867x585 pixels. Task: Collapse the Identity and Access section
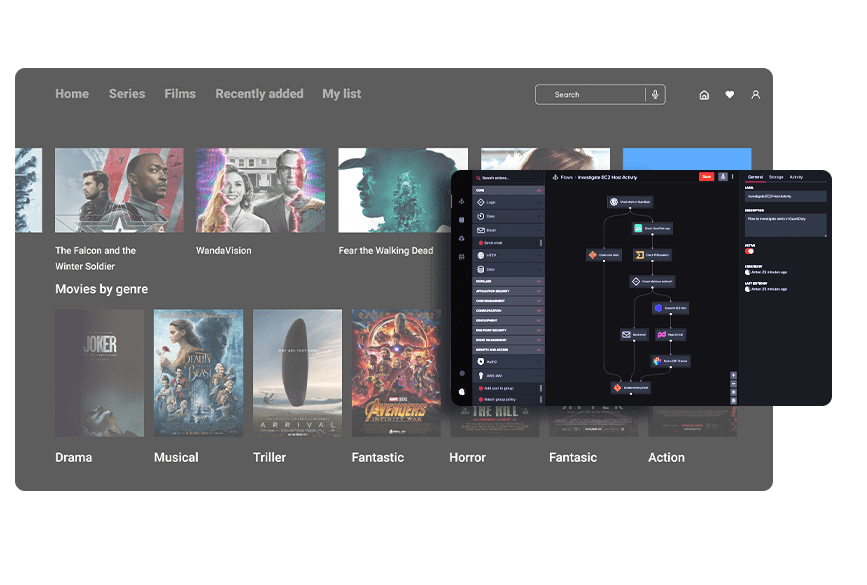(x=508, y=349)
